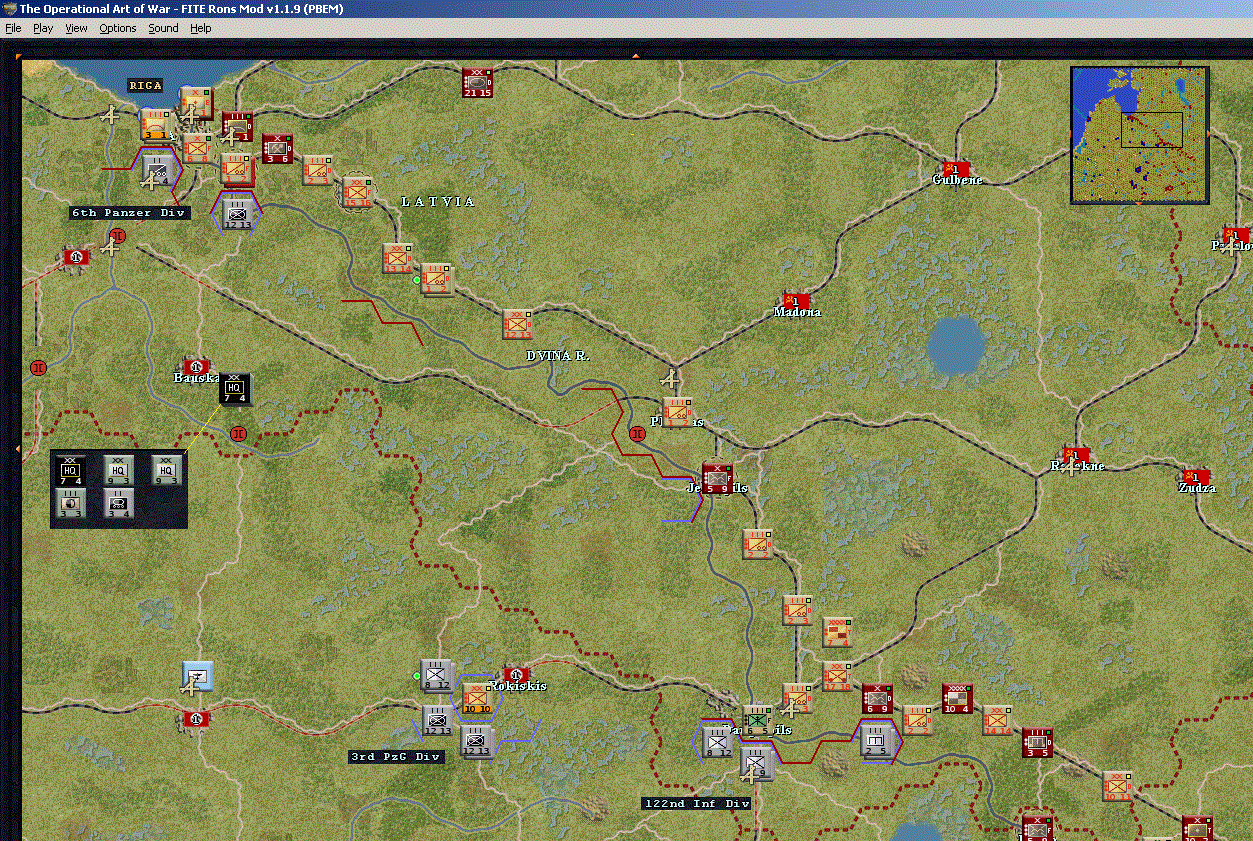Click the application icon in the title bar
This screenshot has width=1253, height=841.
pyautogui.click(x=9, y=8)
